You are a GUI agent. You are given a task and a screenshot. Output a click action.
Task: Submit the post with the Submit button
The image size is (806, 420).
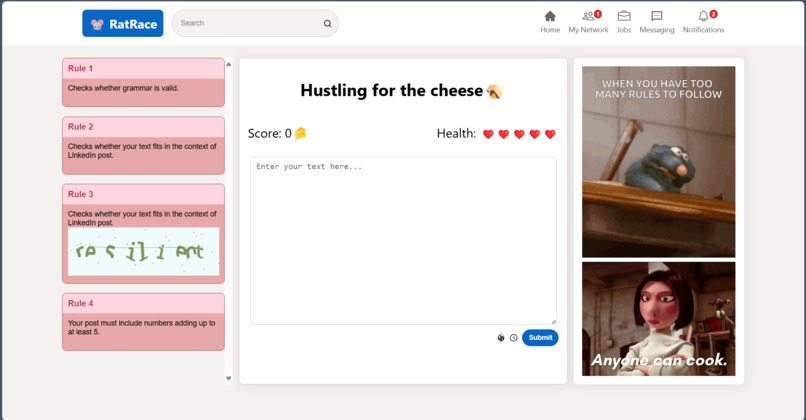click(540, 338)
